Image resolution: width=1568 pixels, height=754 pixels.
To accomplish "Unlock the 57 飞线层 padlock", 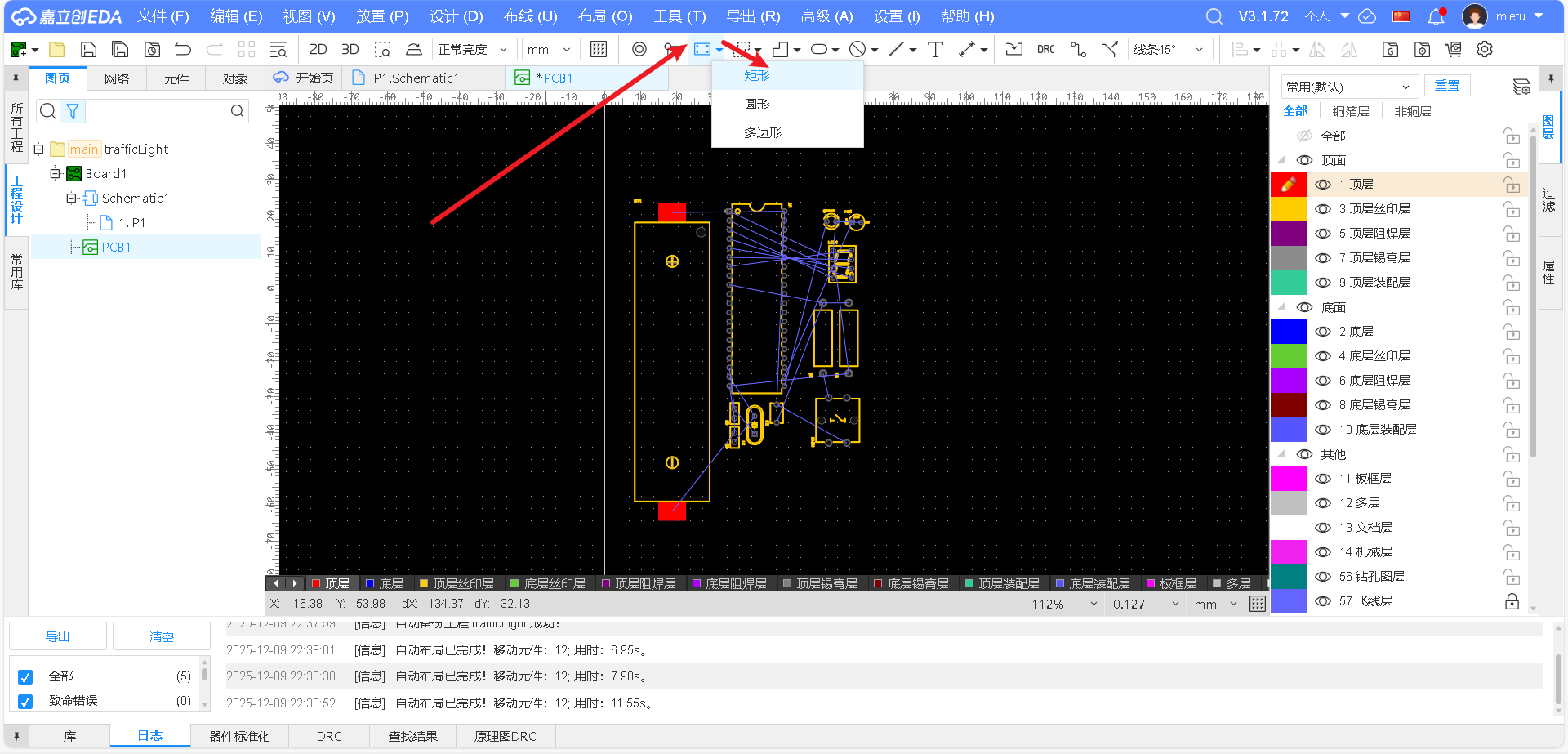I will (1512, 601).
